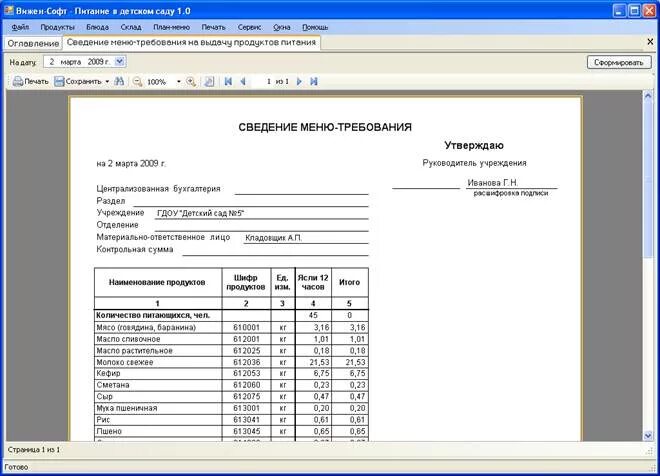
Task: Open the Склад menu
Action: tap(131, 27)
